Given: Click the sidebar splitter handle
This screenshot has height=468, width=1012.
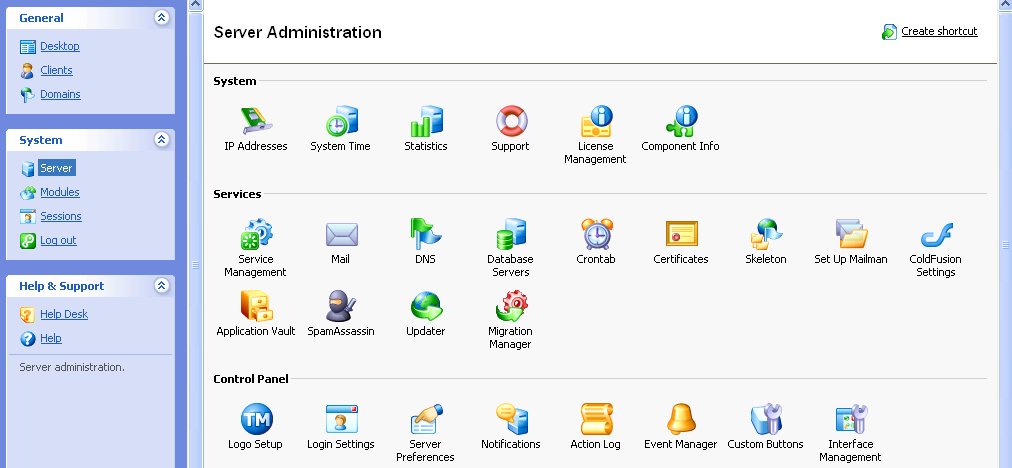Looking at the screenshot, I should 196,265.
